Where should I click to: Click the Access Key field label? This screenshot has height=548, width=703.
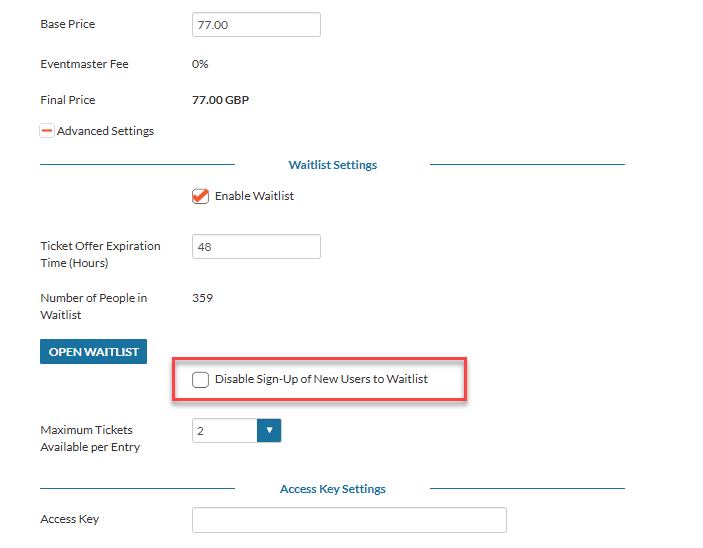pos(69,519)
